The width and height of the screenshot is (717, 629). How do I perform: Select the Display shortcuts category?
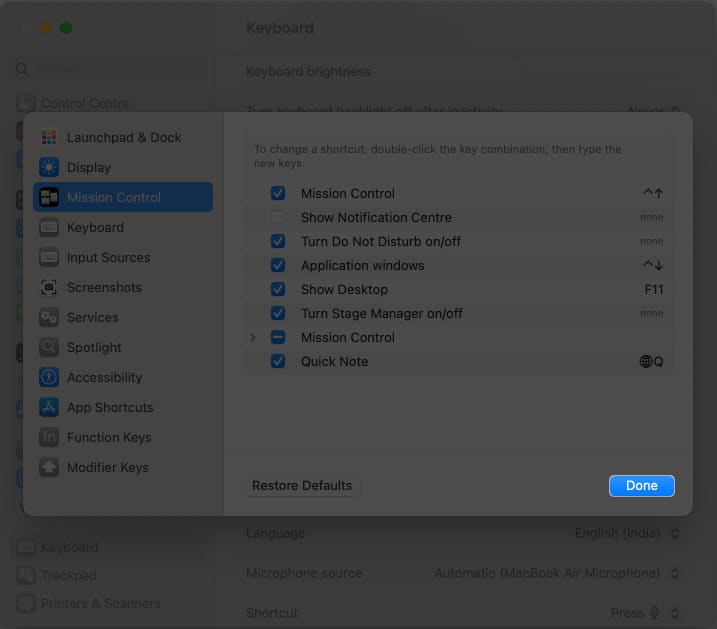[x=123, y=167]
